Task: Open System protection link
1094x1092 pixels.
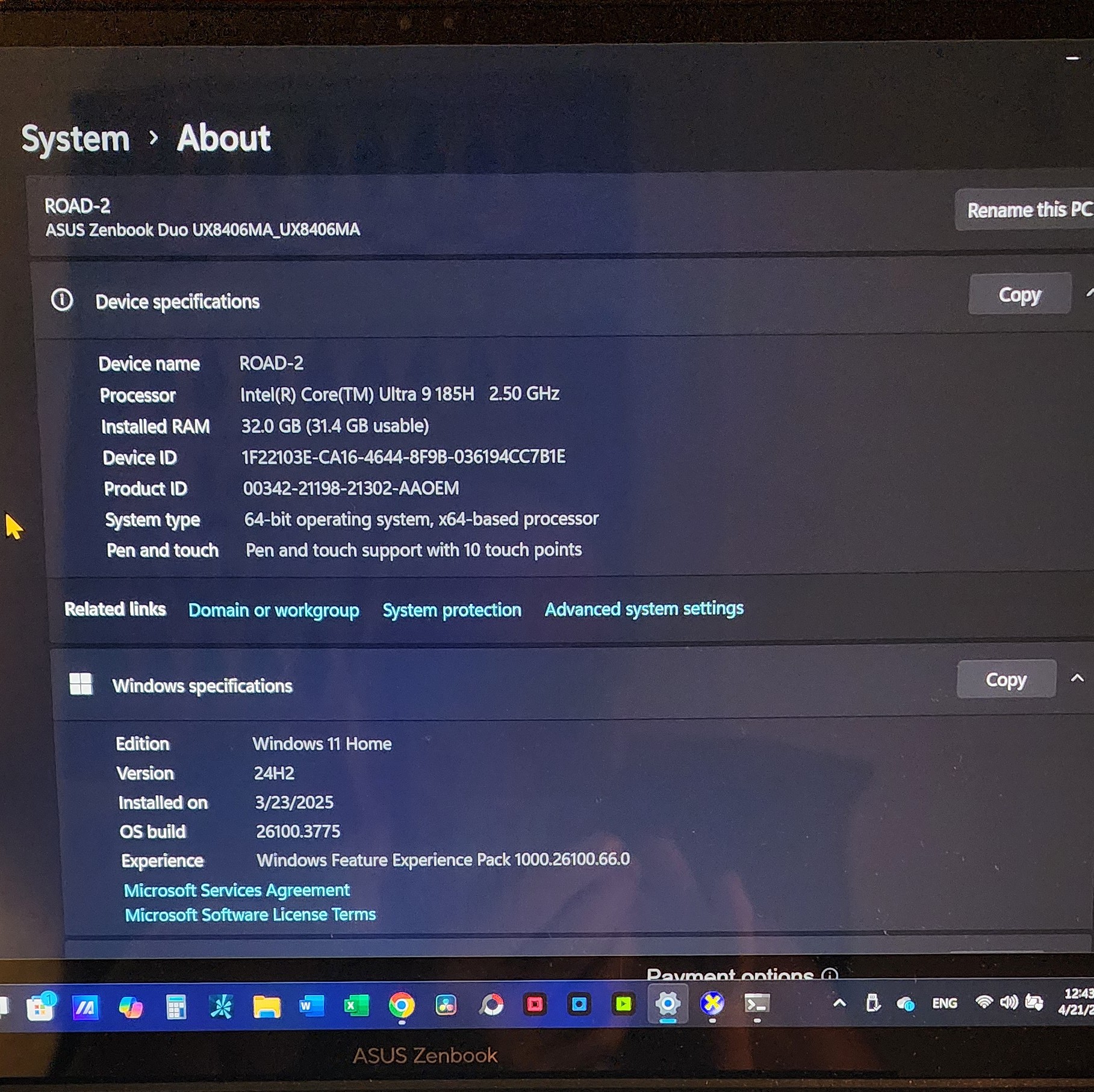Action: [452, 610]
